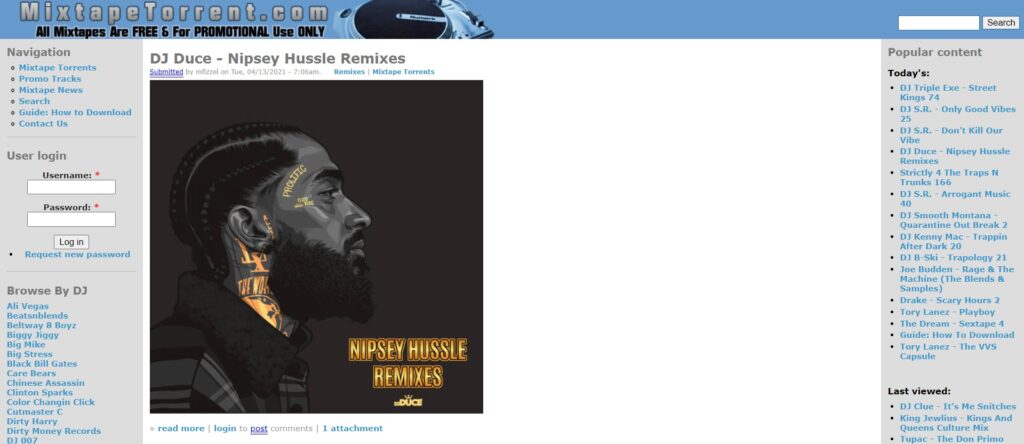
Task: Open the Nipsey Hussle Remixes cover art
Action: coord(316,246)
